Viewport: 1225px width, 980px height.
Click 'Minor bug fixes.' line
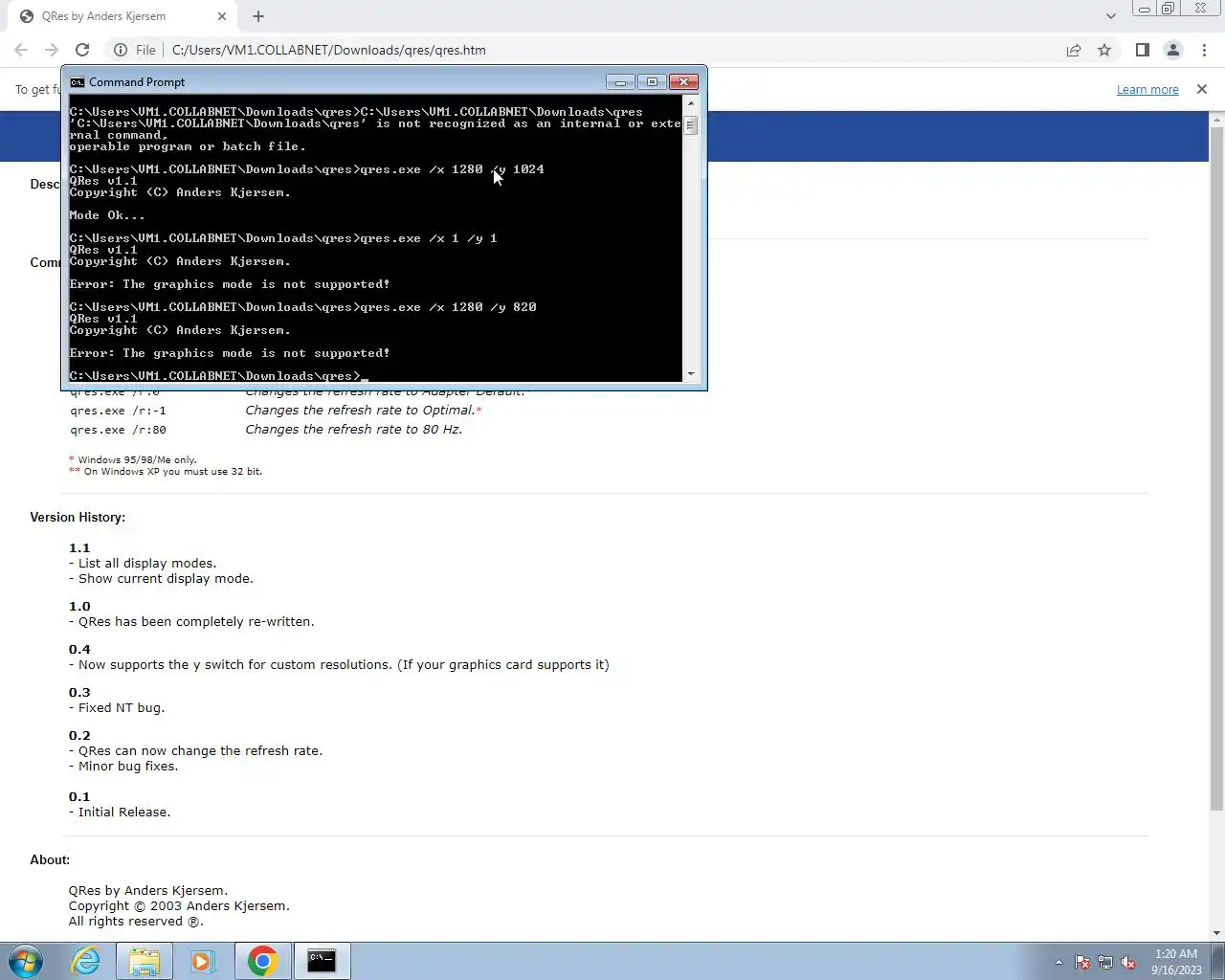[128, 767]
